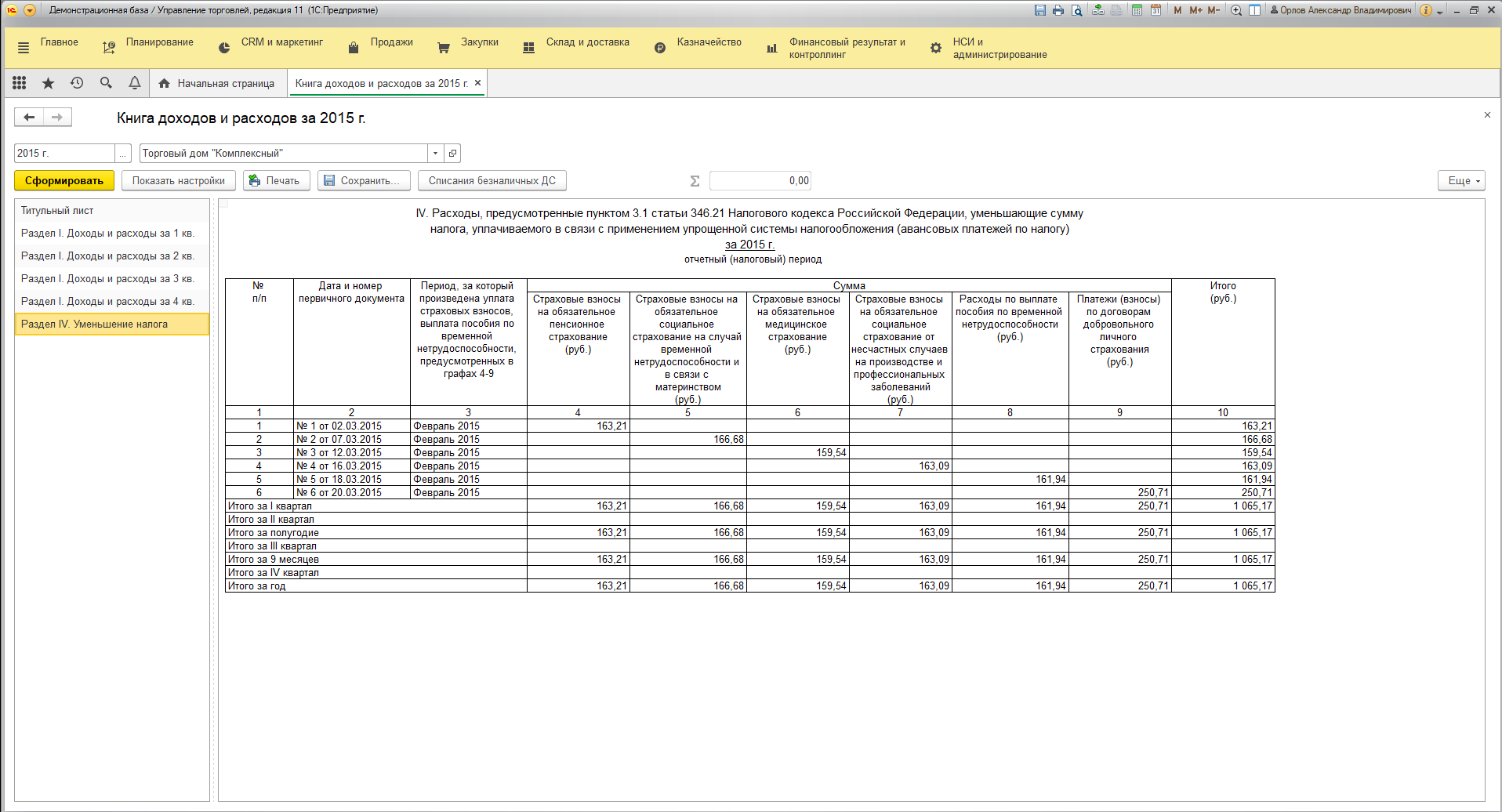Viewport: 1502px width, 812px height.
Task: Click cell № 1 от 02.03.2015
Action: [x=352, y=426]
